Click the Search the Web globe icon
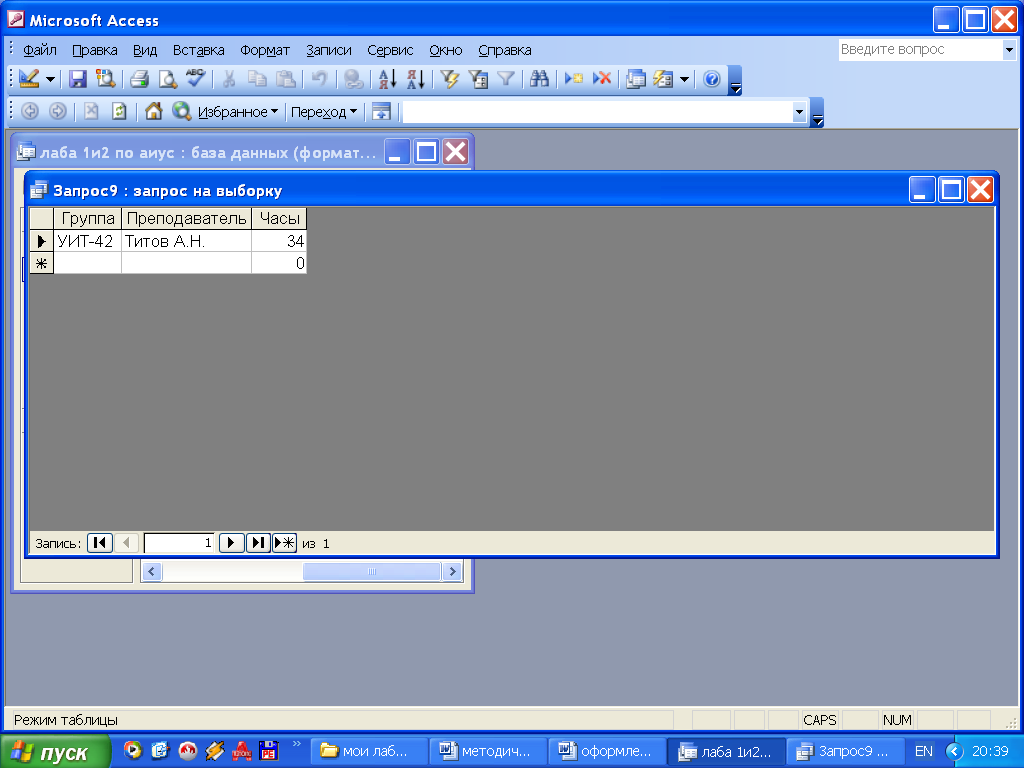The width and height of the screenshot is (1024, 768). tap(181, 112)
